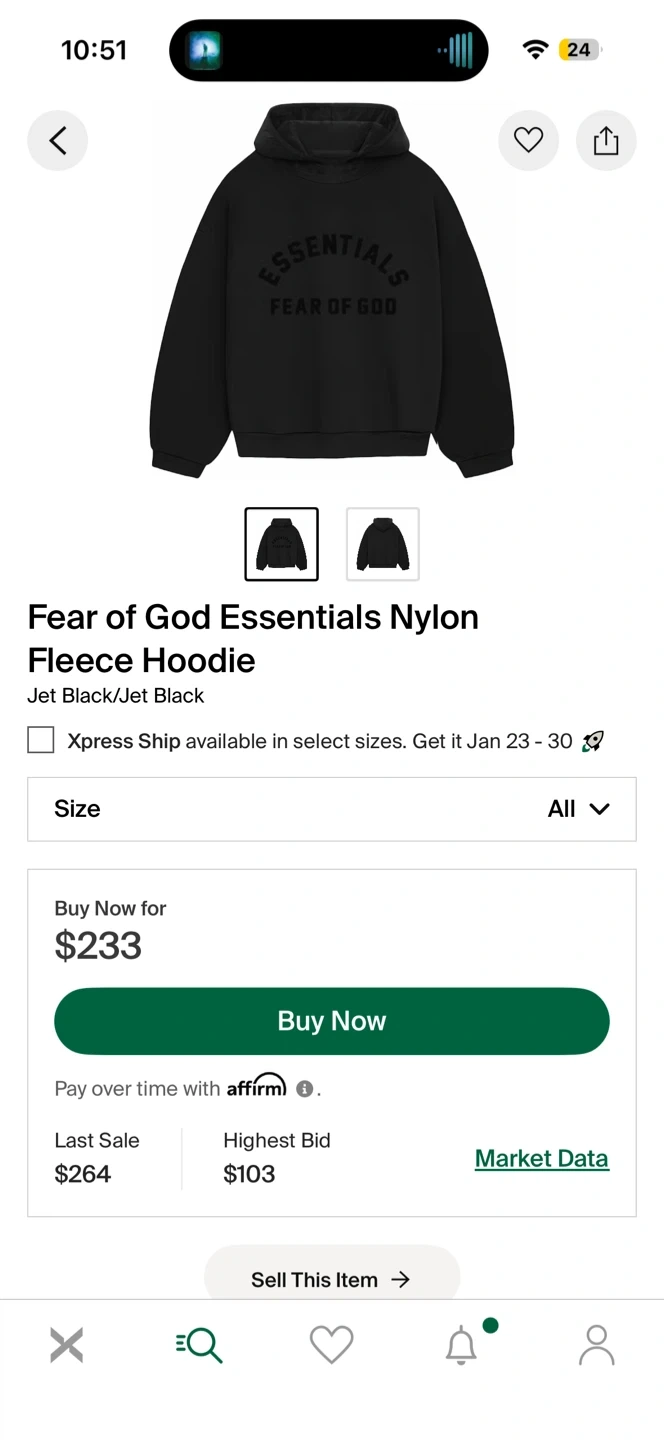Open the search tab in bottom bar
Image resolution: width=664 pixels, height=1440 pixels.
tap(199, 1345)
